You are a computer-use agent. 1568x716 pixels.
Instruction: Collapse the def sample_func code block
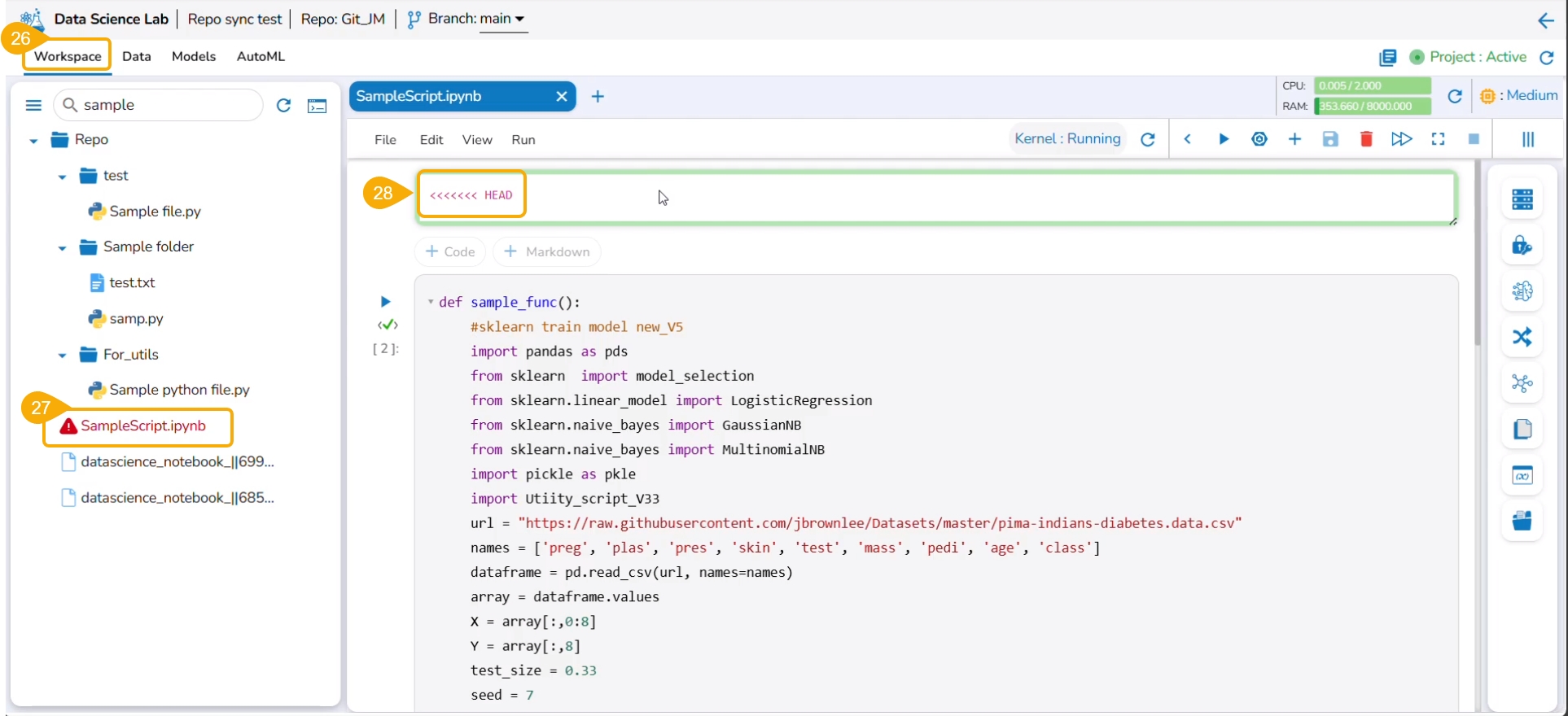[x=430, y=302]
